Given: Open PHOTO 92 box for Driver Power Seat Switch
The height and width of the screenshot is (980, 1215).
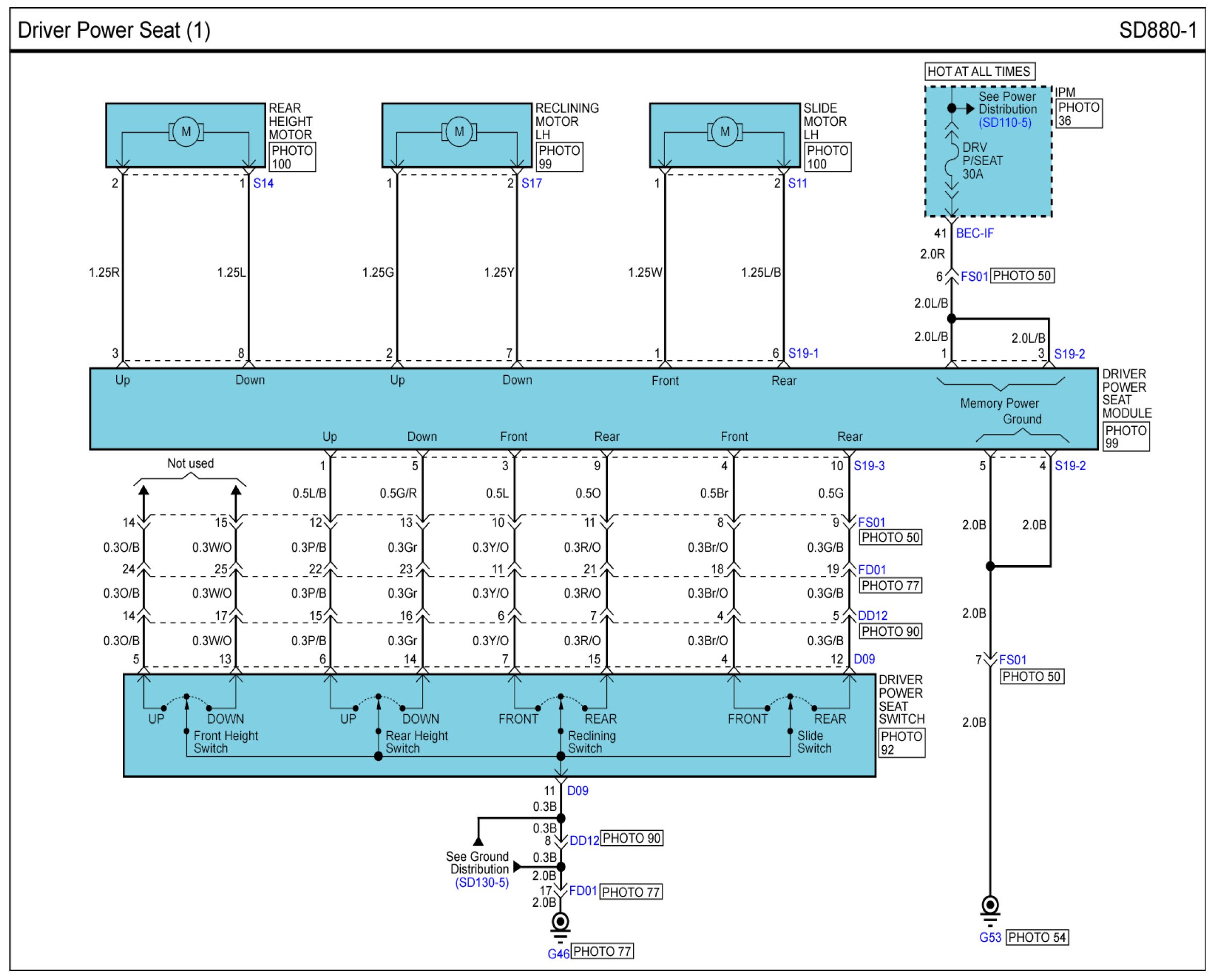Looking at the screenshot, I should click(901, 743).
